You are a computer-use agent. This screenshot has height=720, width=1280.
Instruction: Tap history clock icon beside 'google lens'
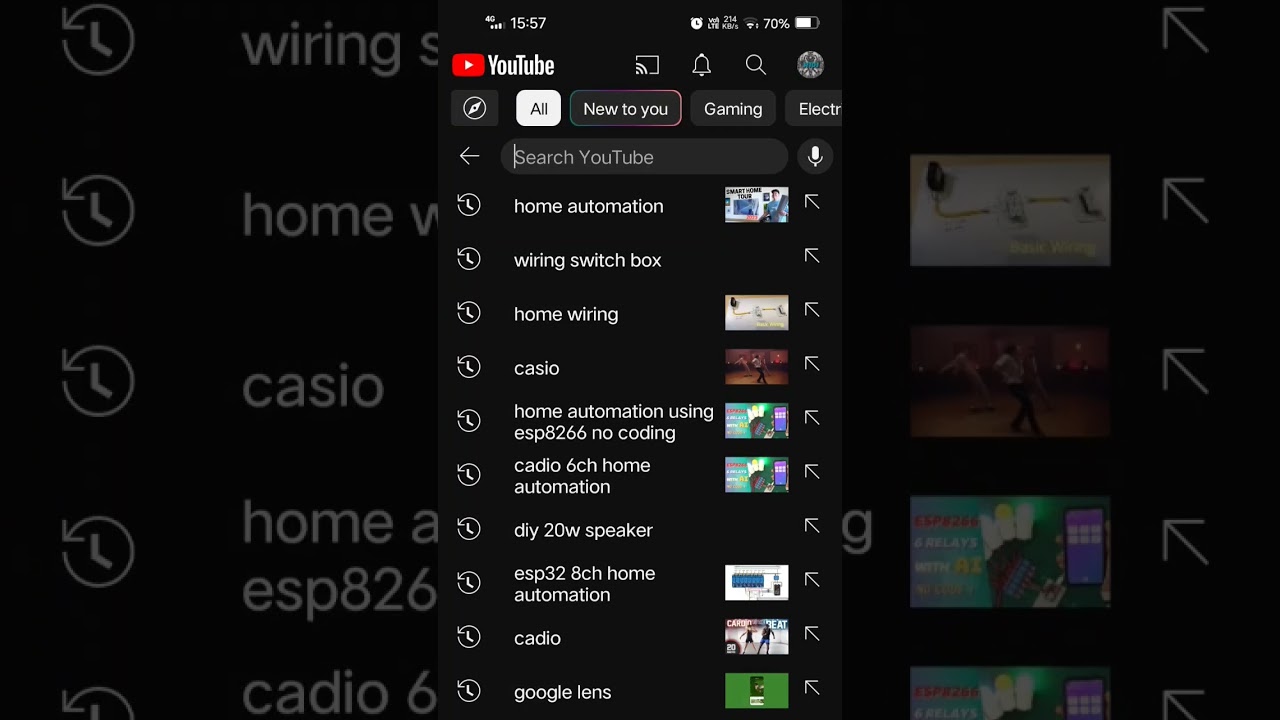pyautogui.click(x=469, y=691)
